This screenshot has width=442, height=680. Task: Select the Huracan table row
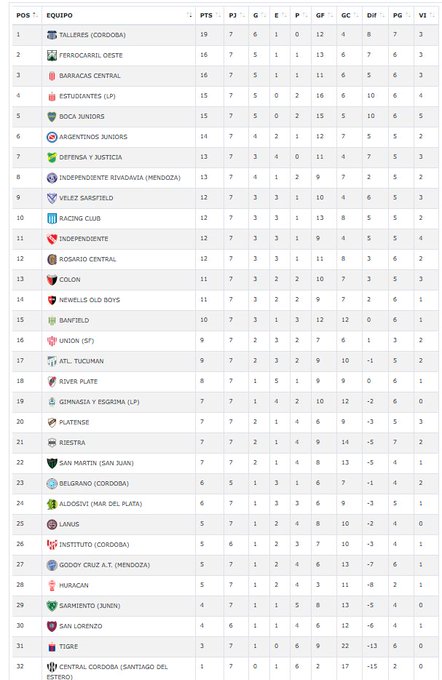coord(225,585)
